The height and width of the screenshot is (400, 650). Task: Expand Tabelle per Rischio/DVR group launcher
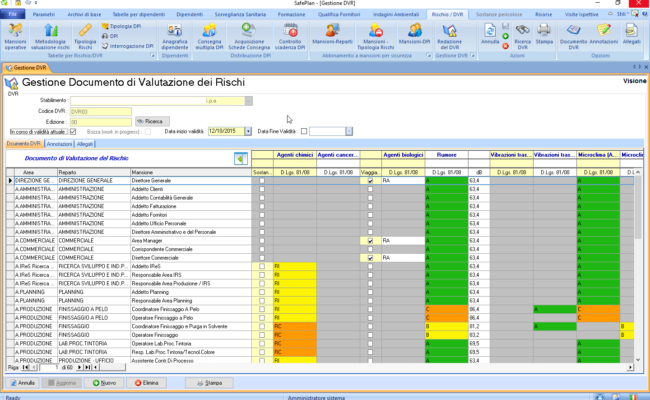152,55
